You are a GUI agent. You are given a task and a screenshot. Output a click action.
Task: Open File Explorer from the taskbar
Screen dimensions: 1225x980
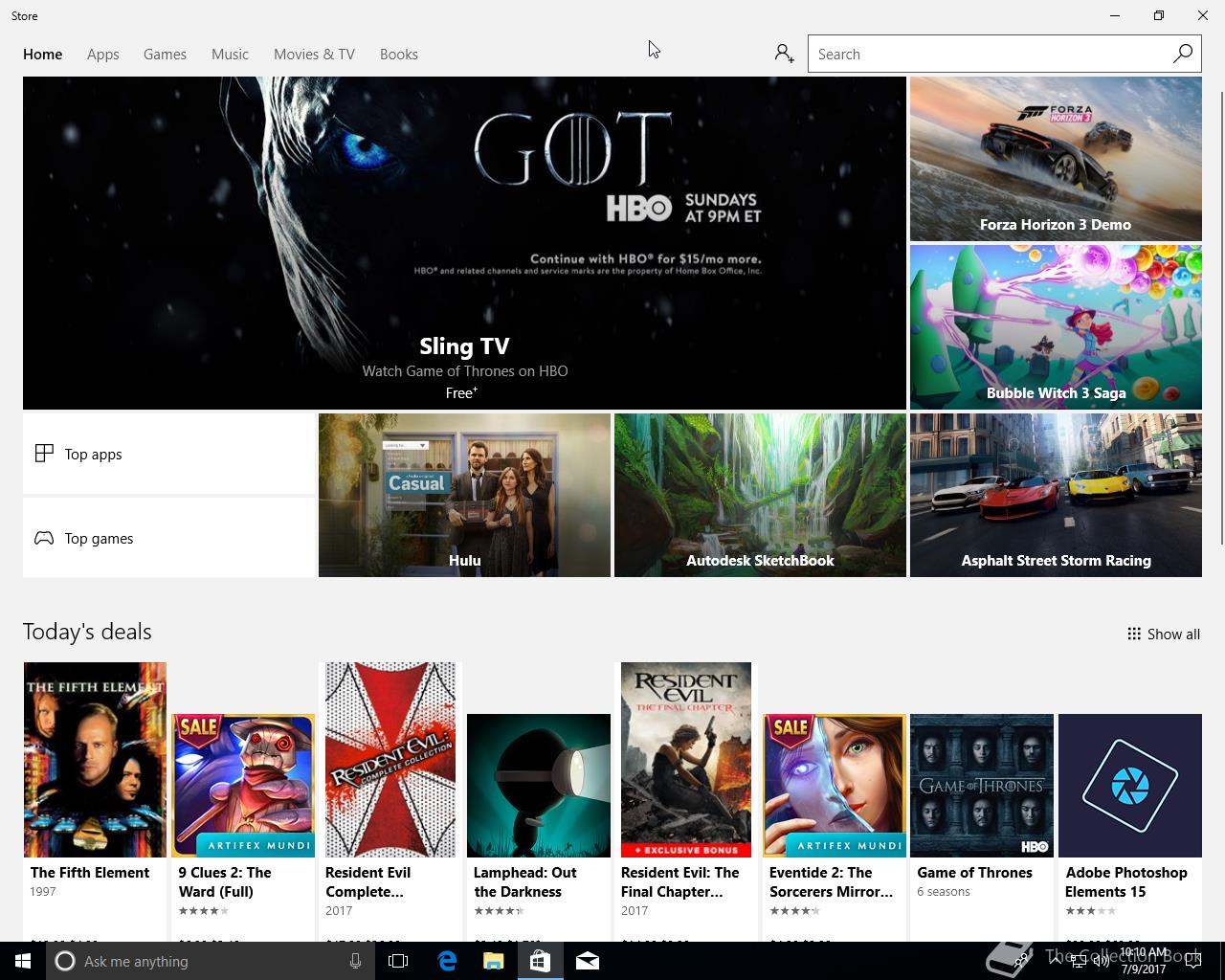point(493,961)
